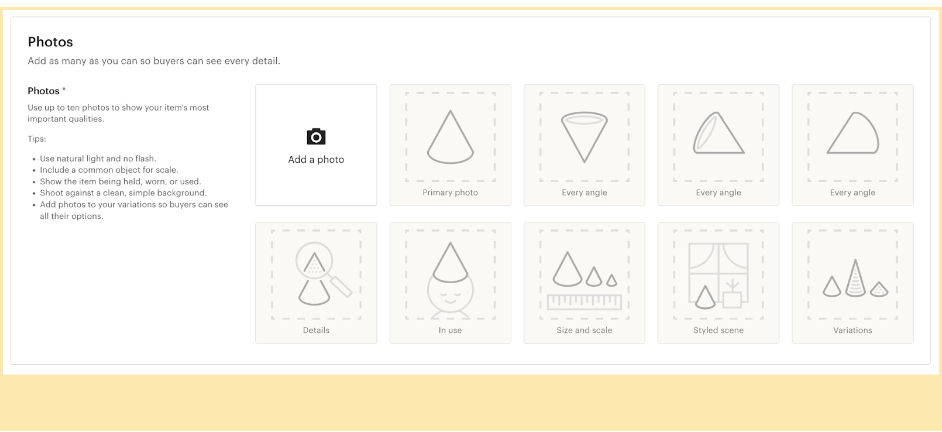The height and width of the screenshot is (432, 942).
Task: Select the inverted cone Every angle slot
Action: pos(585,145)
